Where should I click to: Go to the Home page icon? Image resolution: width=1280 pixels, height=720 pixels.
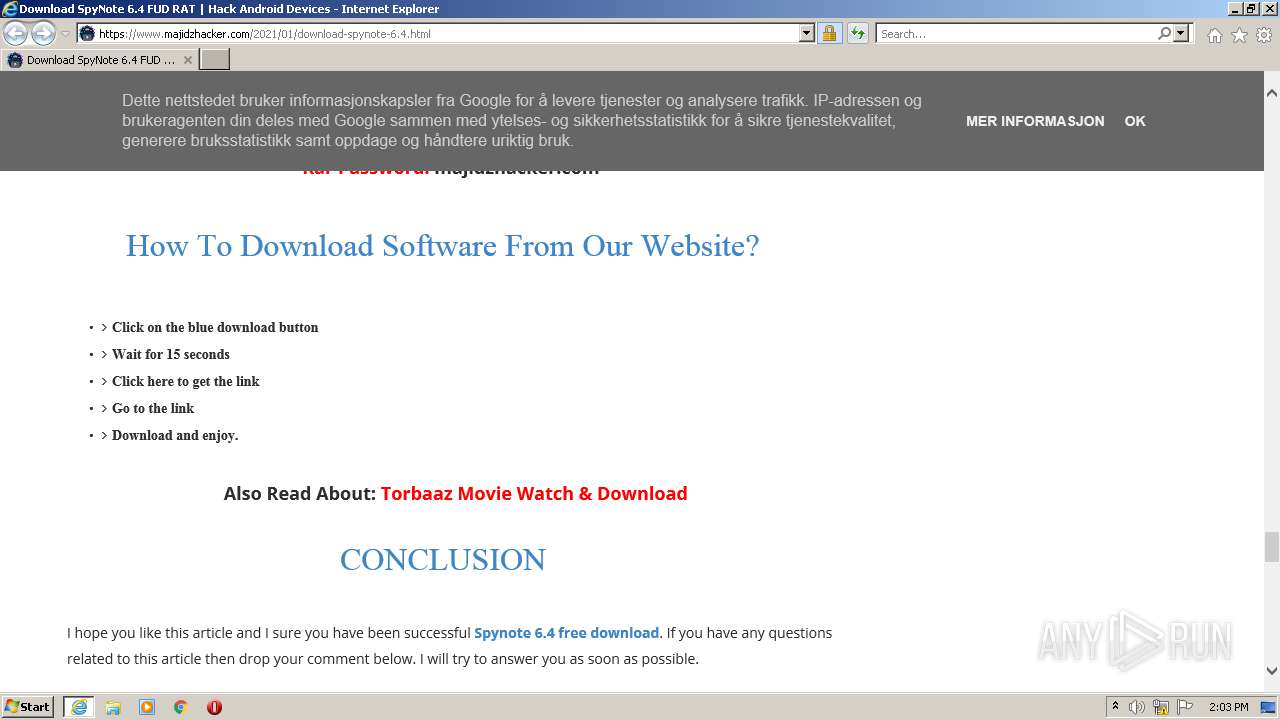(x=1214, y=35)
